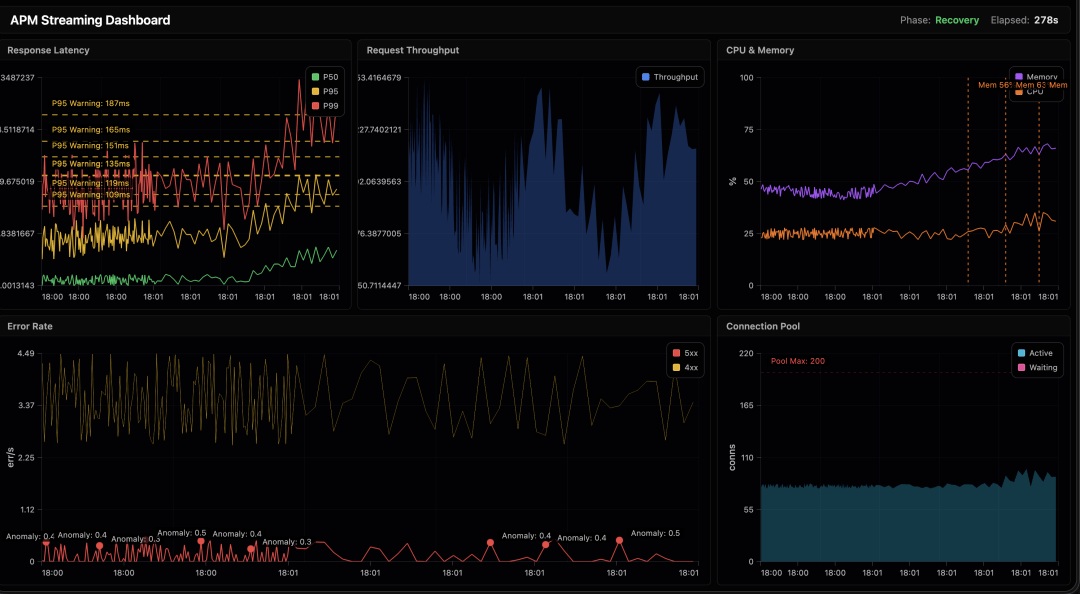Click the red 5xx legend icon
Image resolution: width=1080 pixels, height=594 pixels.
pyautogui.click(x=677, y=353)
